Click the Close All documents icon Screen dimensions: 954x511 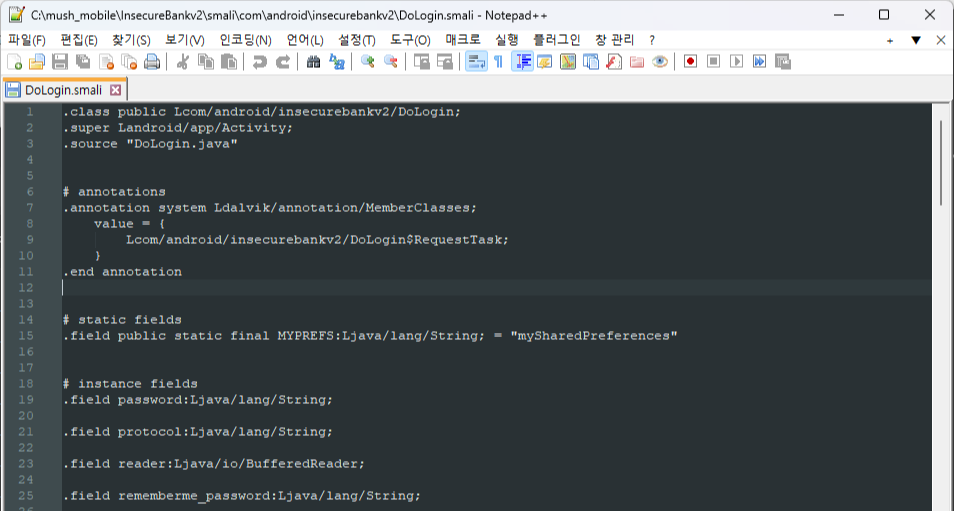click(x=129, y=61)
